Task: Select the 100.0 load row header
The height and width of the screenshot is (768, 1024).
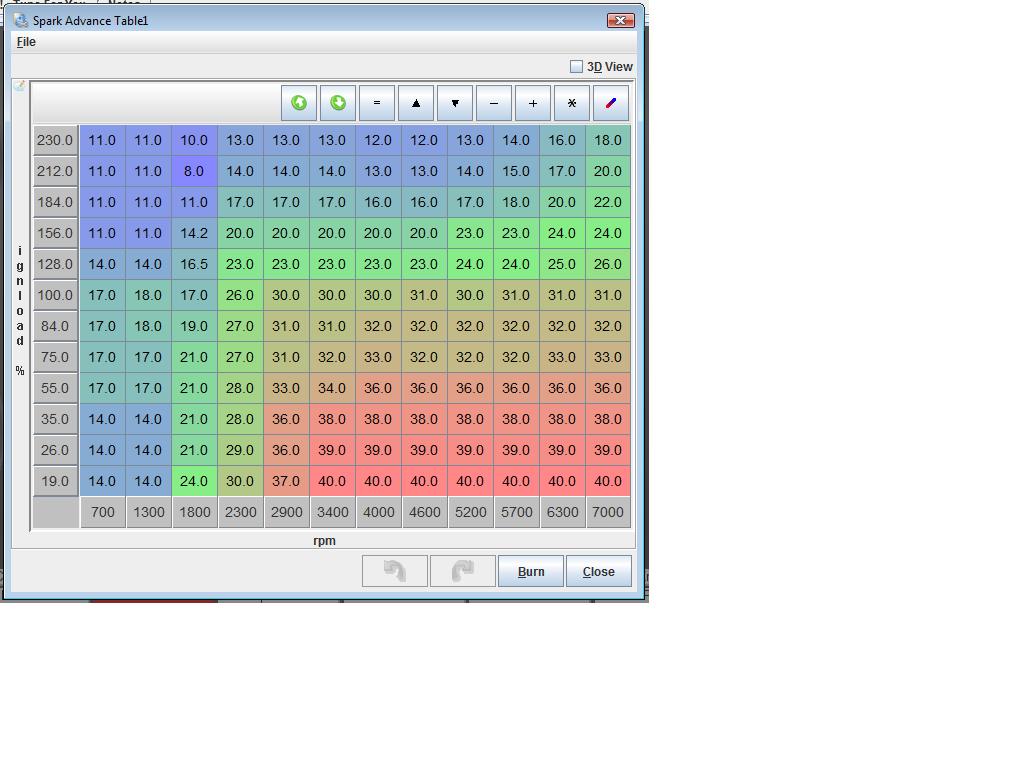Action: (56, 295)
